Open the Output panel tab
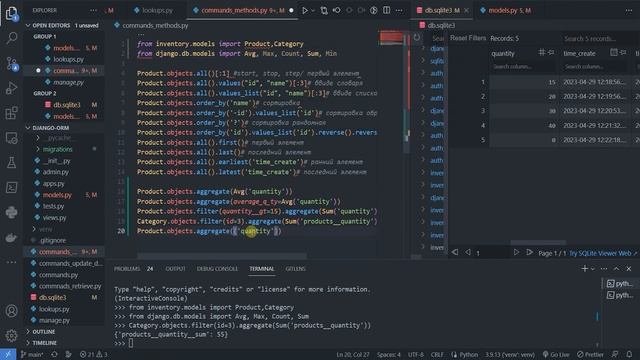Image resolution: width=640 pixels, height=360 pixels. [175, 269]
